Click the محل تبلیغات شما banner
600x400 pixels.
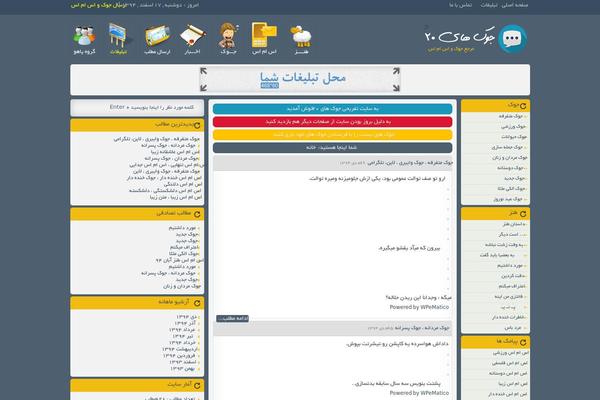tap(300, 79)
